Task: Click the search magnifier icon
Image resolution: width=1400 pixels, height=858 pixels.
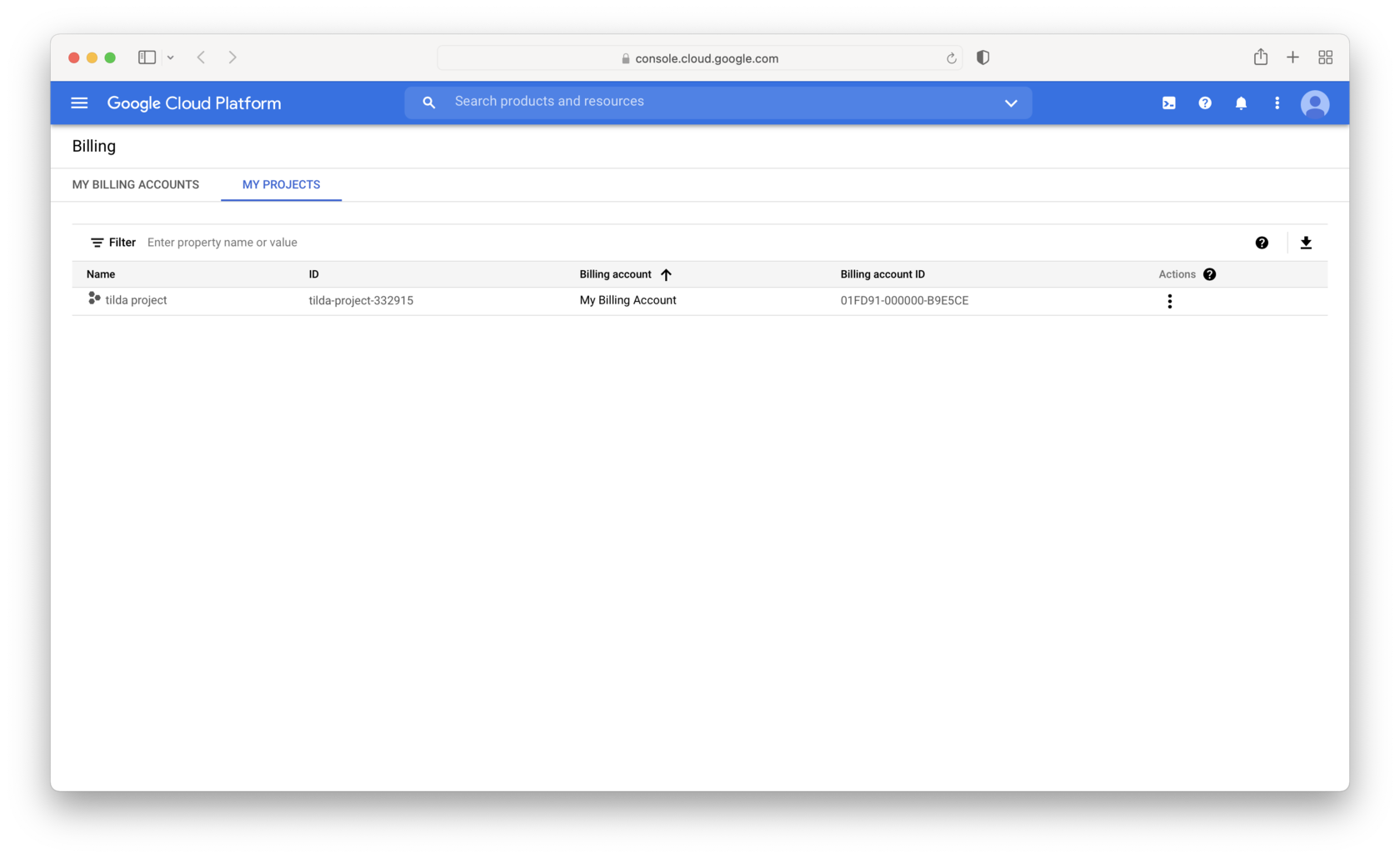Action: pyautogui.click(x=428, y=103)
